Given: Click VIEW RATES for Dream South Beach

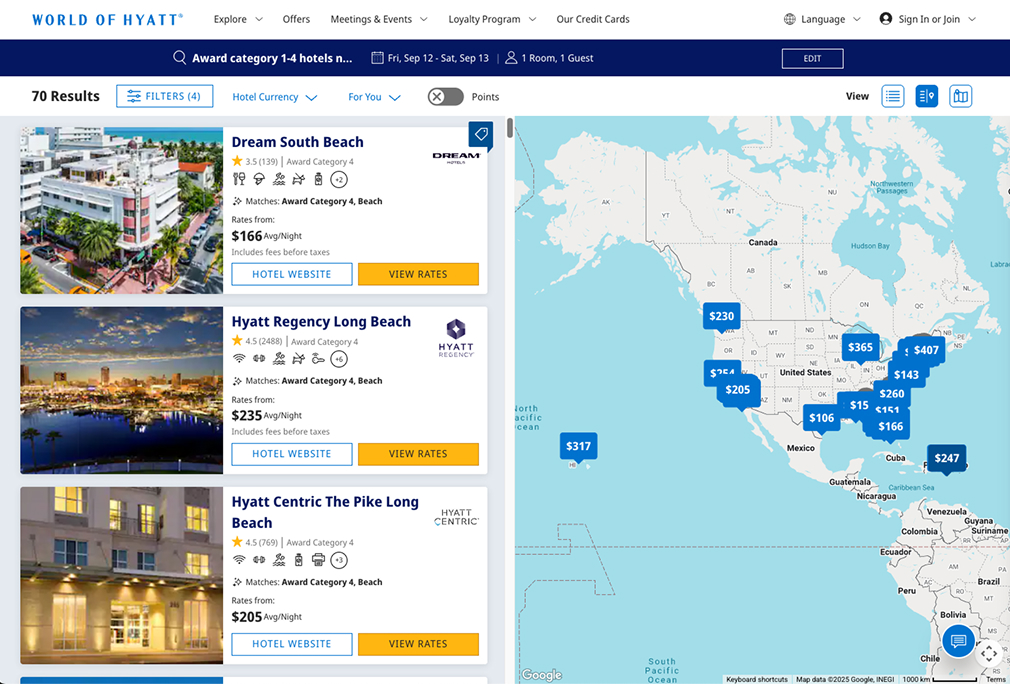Looking at the screenshot, I should [x=418, y=274].
